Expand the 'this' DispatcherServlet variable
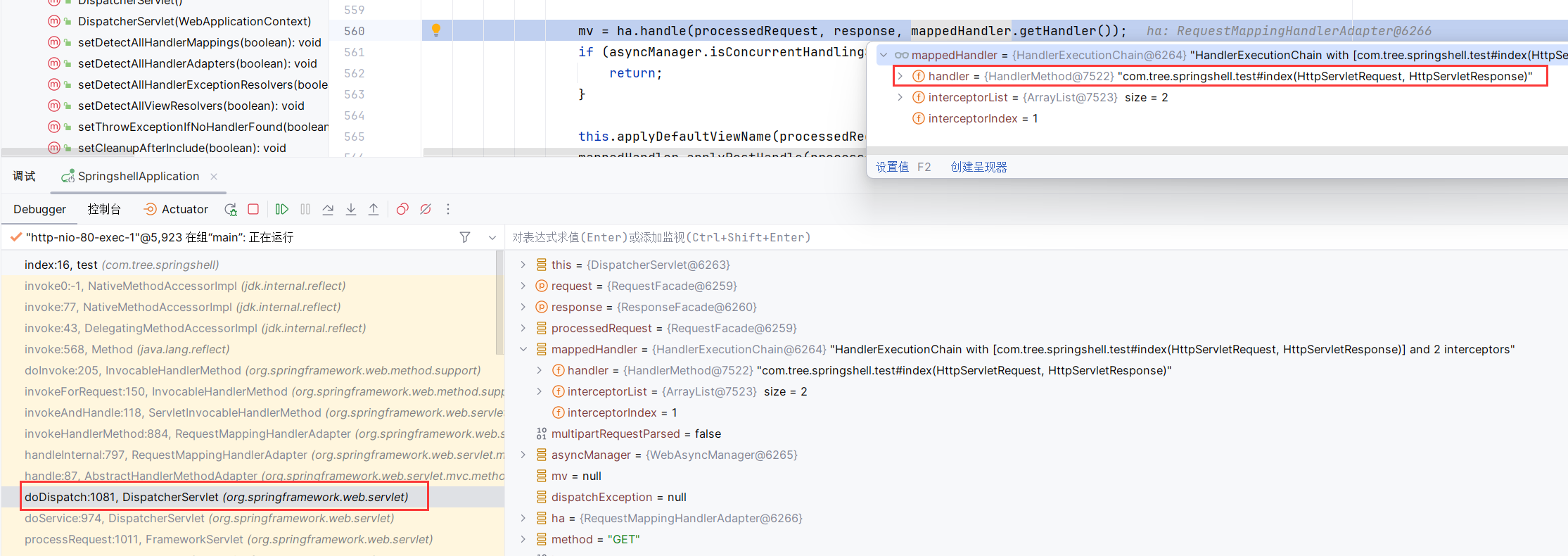The width and height of the screenshot is (1568, 556). coord(523,265)
